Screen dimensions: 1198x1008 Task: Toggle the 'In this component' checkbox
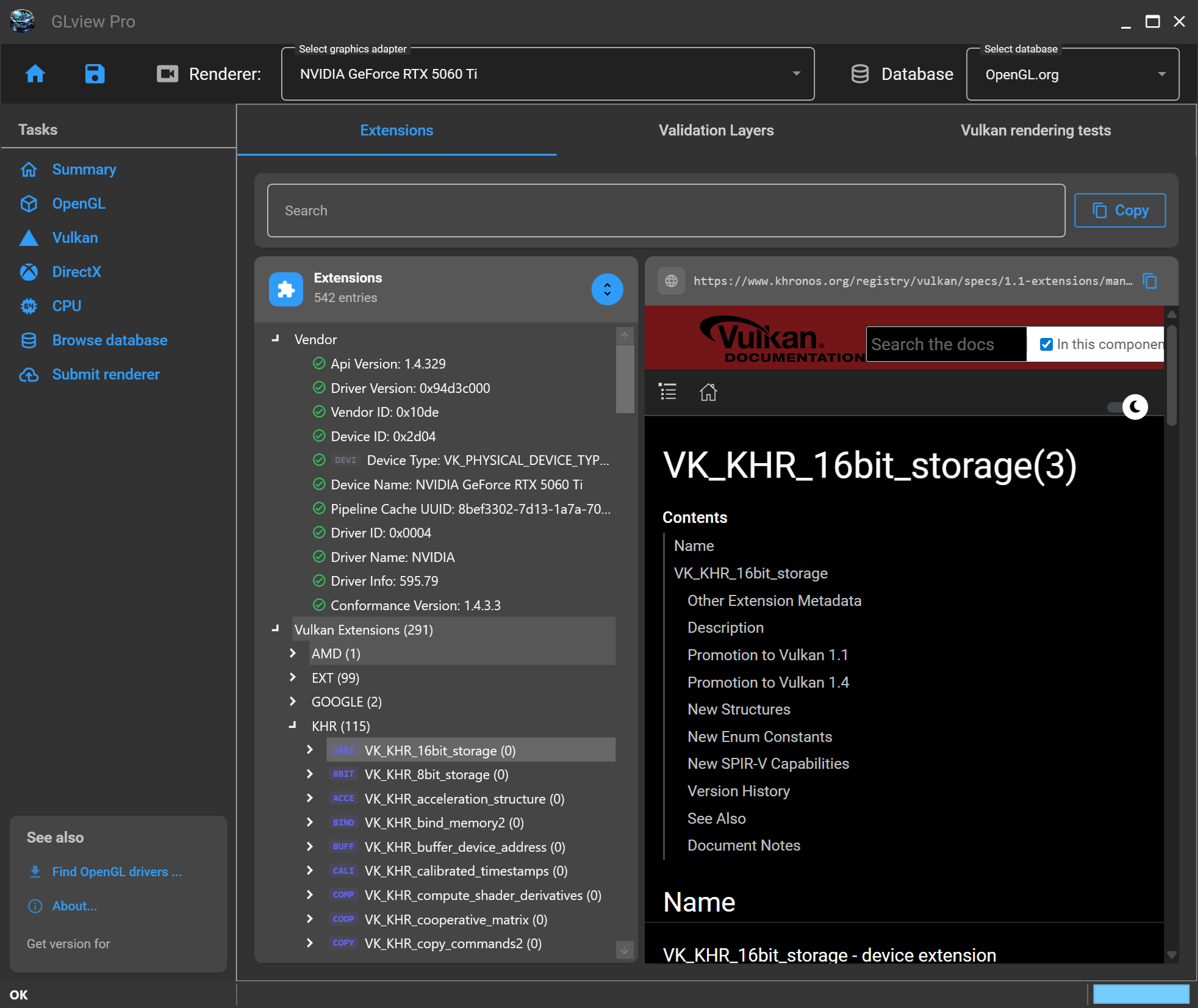1047,344
